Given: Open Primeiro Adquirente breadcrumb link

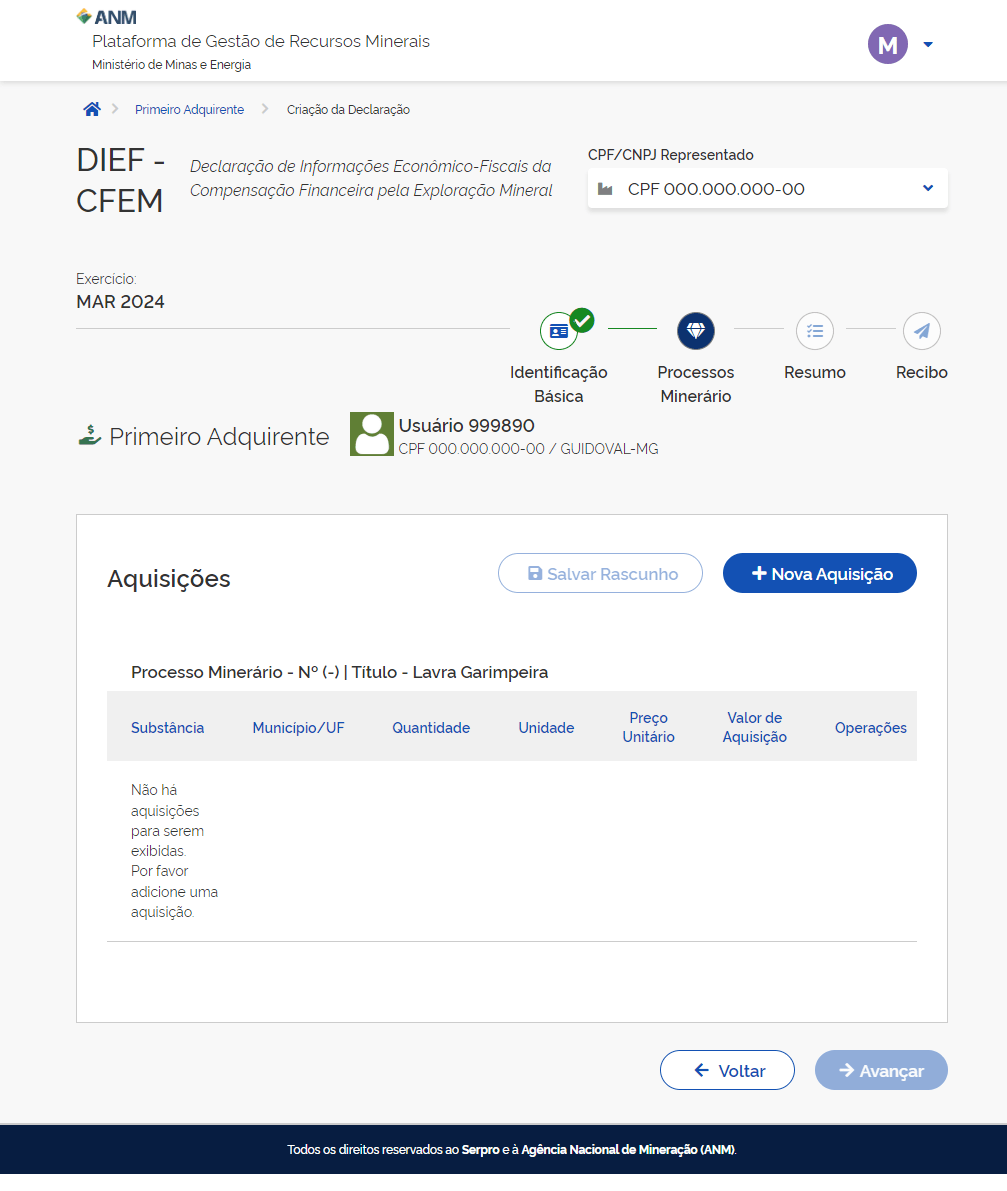Looking at the screenshot, I should (189, 110).
